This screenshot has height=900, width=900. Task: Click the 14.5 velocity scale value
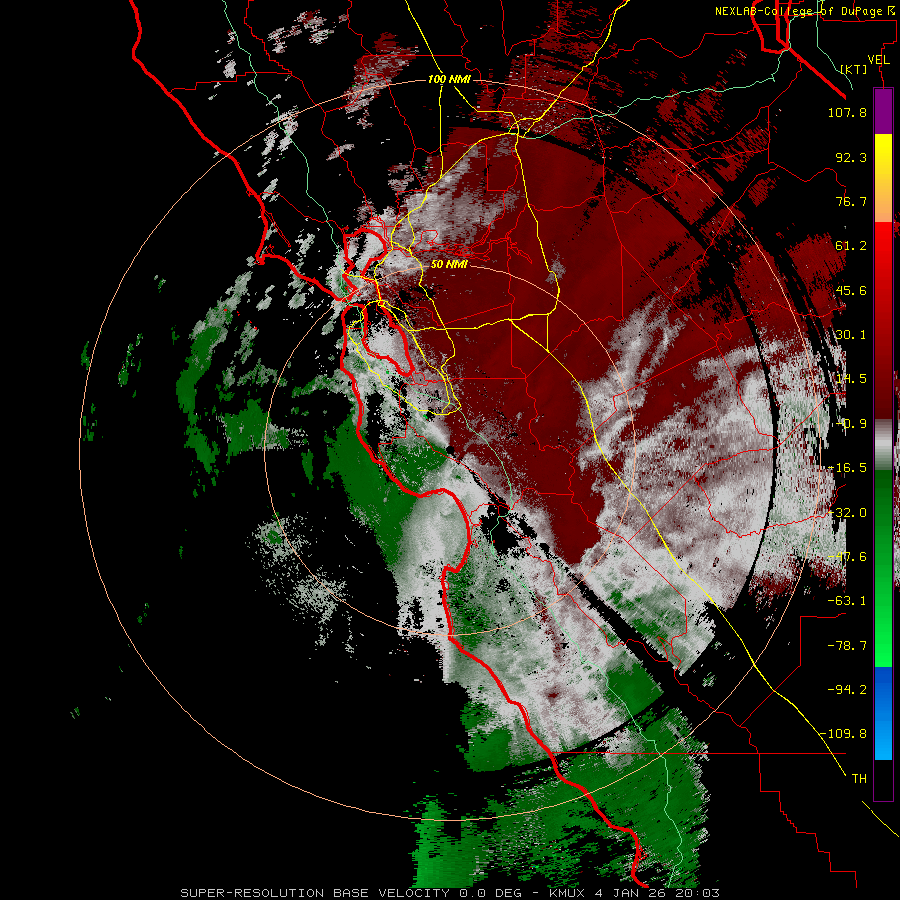pyautogui.click(x=851, y=379)
